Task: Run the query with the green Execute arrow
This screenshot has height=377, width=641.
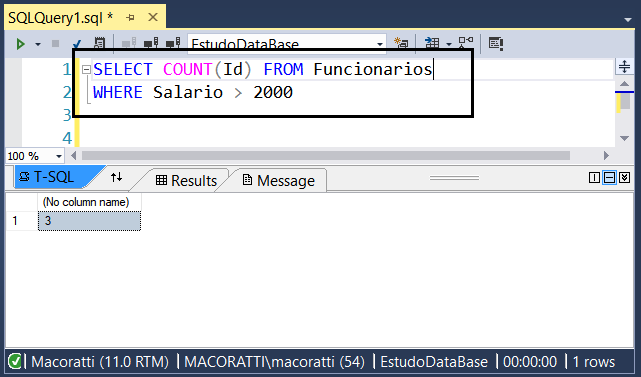Action: [x=20, y=44]
